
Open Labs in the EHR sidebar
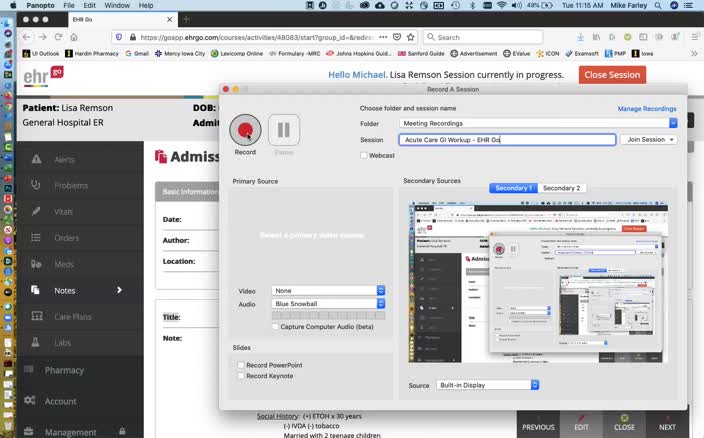tap(62, 343)
